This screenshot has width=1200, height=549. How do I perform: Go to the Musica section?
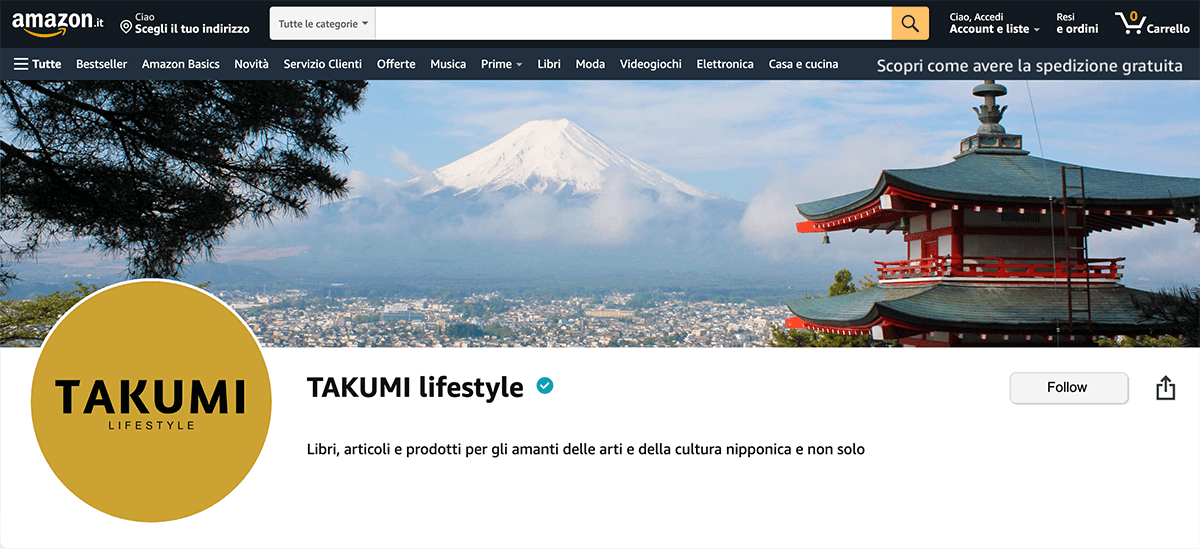pos(448,64)
